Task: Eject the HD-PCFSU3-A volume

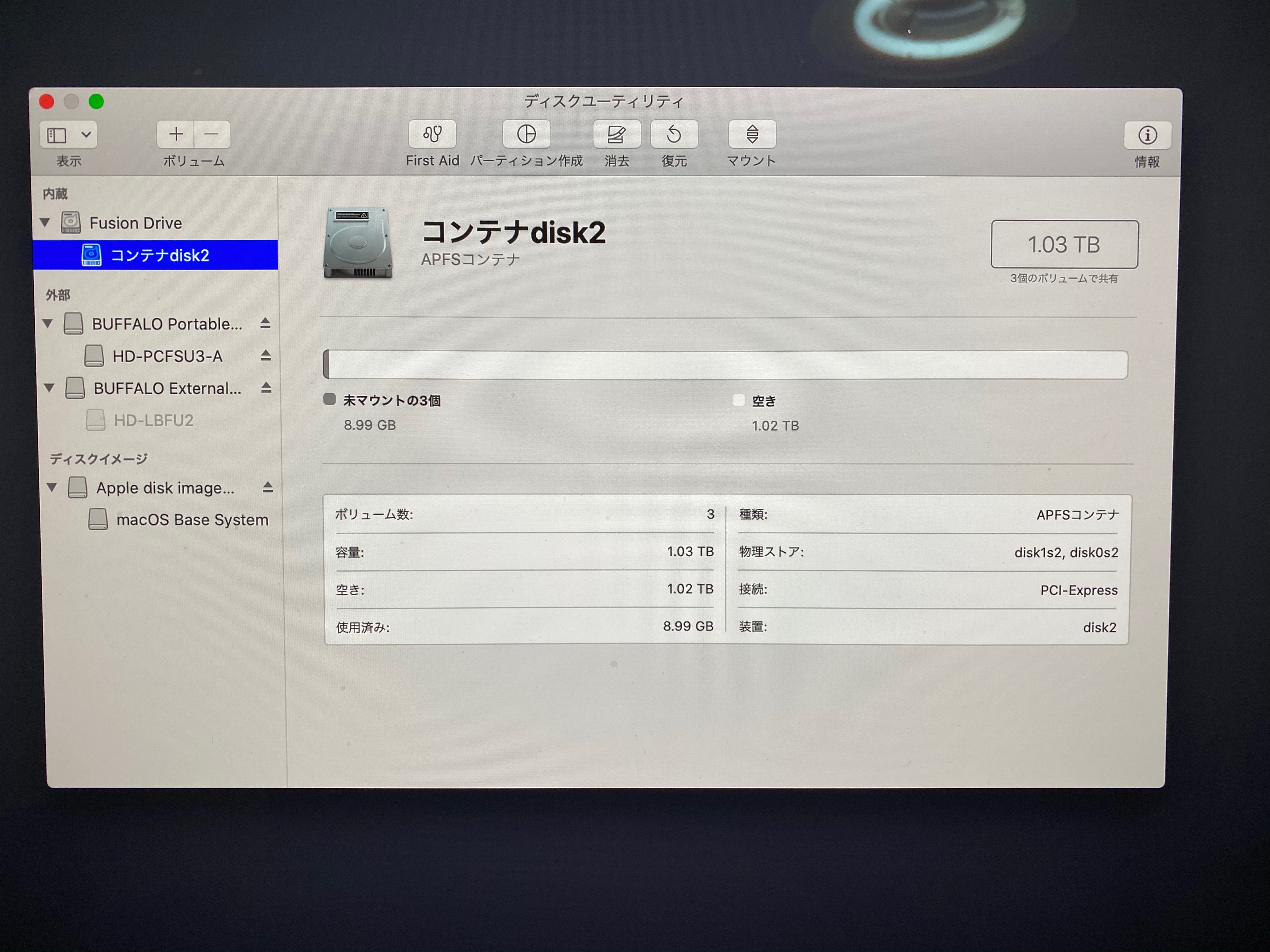Action: pyautogui.click(x=265, y=356)
